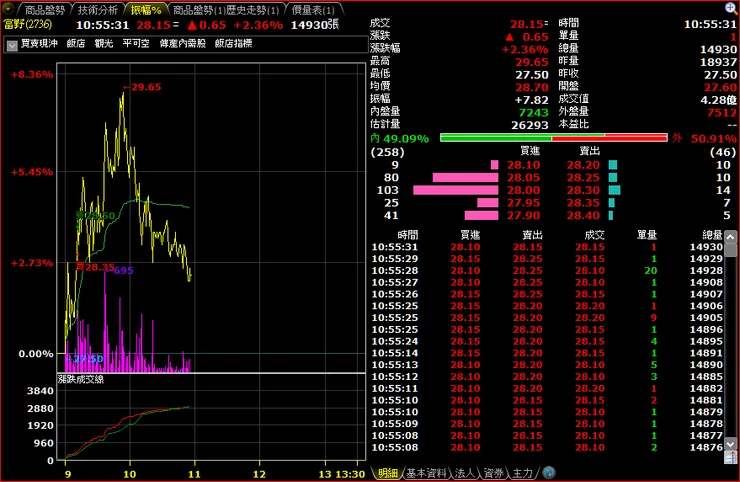Click the 觀光 category tag
This screenshot has height=482, width=740.
104,43
